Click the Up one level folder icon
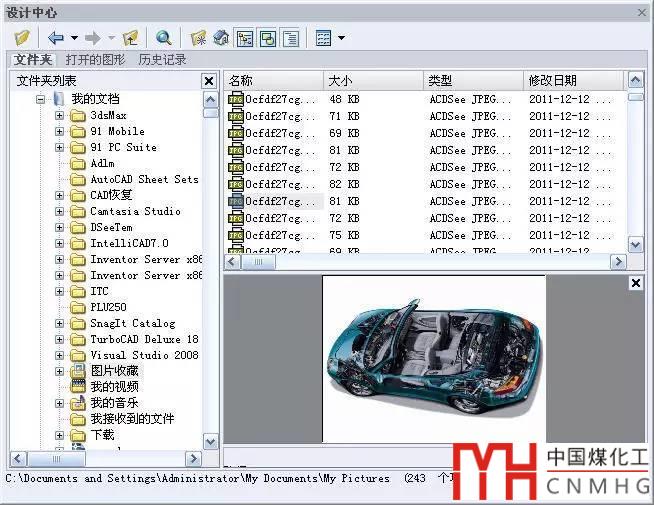This screenshot has height=505, width=654. [x=130, y=38]
